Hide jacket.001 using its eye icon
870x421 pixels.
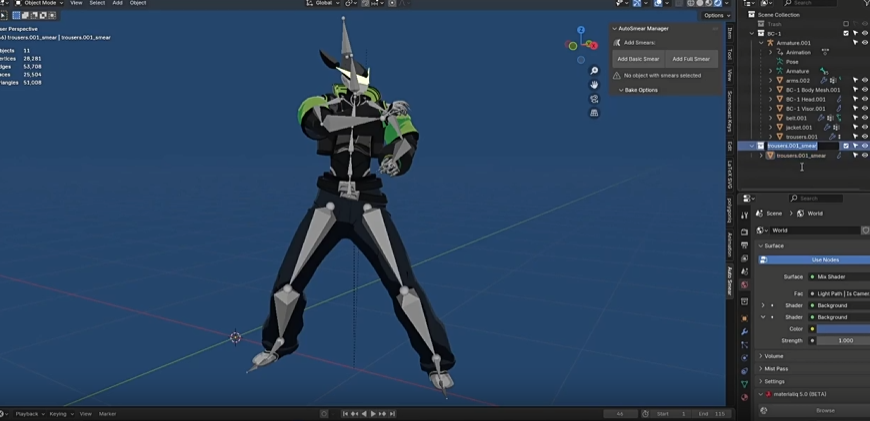865,127
